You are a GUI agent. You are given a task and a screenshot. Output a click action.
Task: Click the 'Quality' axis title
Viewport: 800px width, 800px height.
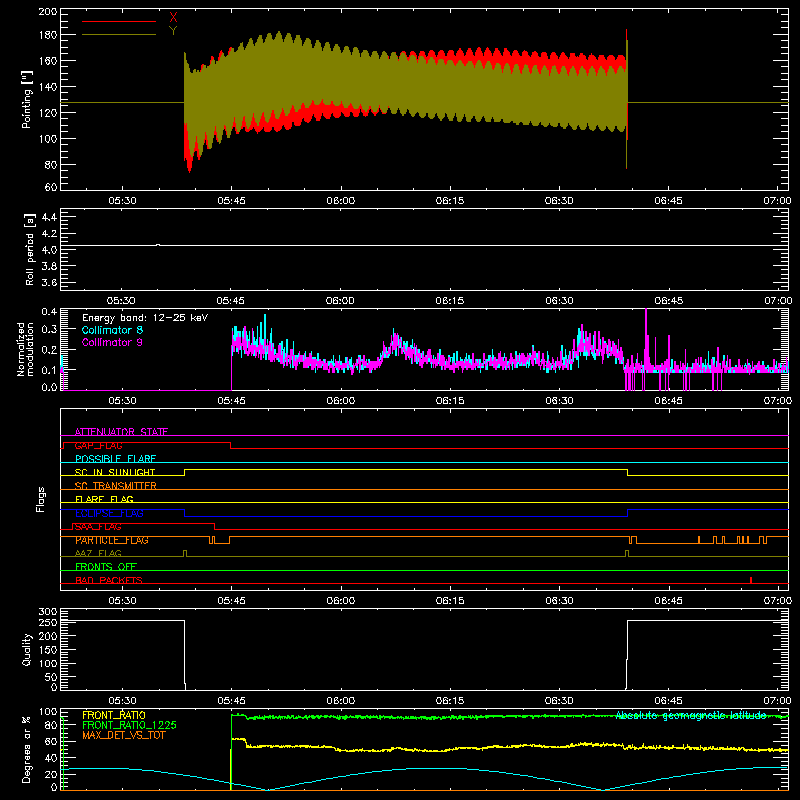click(x=27, y=649)
